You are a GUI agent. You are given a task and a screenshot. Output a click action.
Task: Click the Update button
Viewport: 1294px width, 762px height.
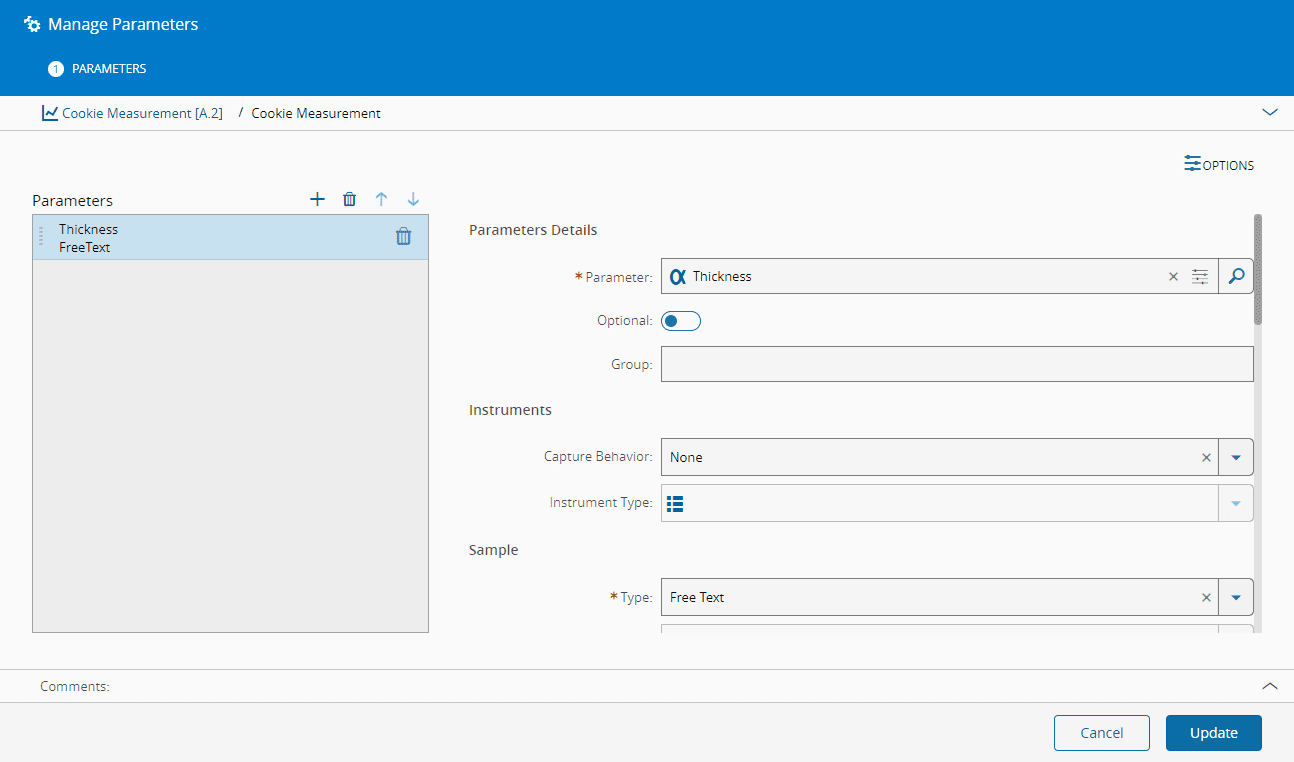click(x=1213, y=733)
